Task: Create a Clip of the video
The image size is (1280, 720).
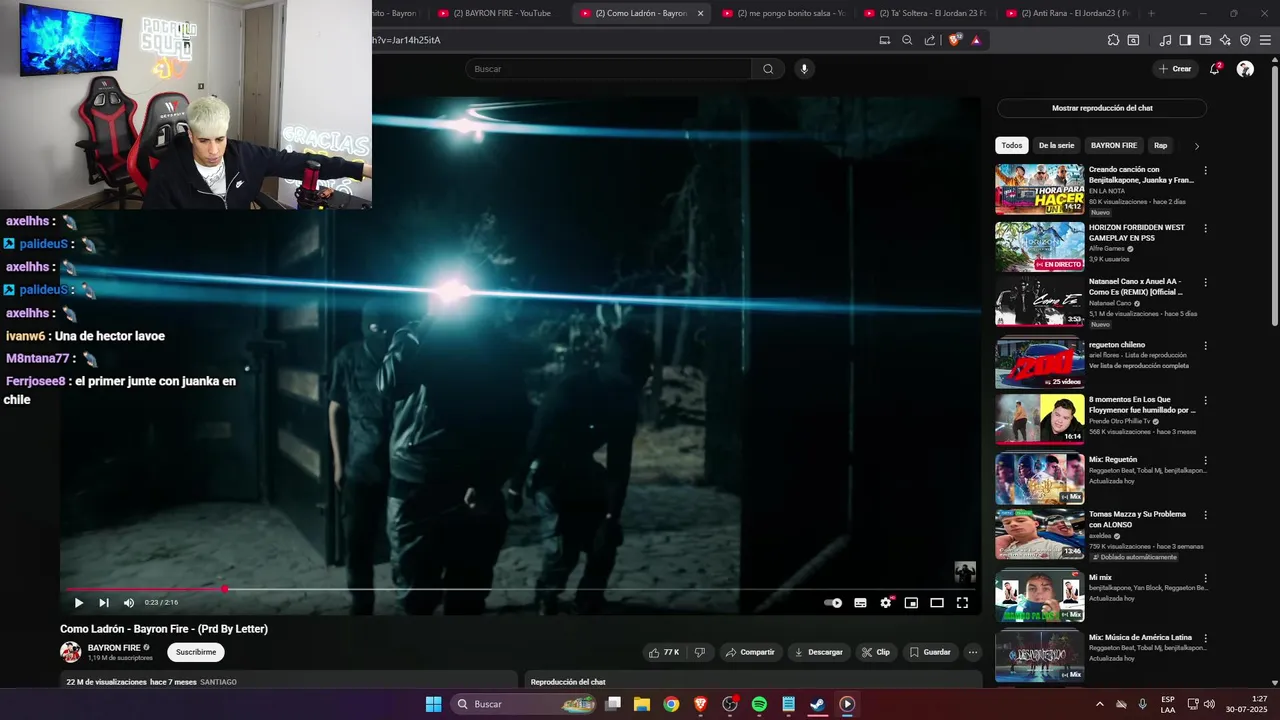Action: coord(876,652)
